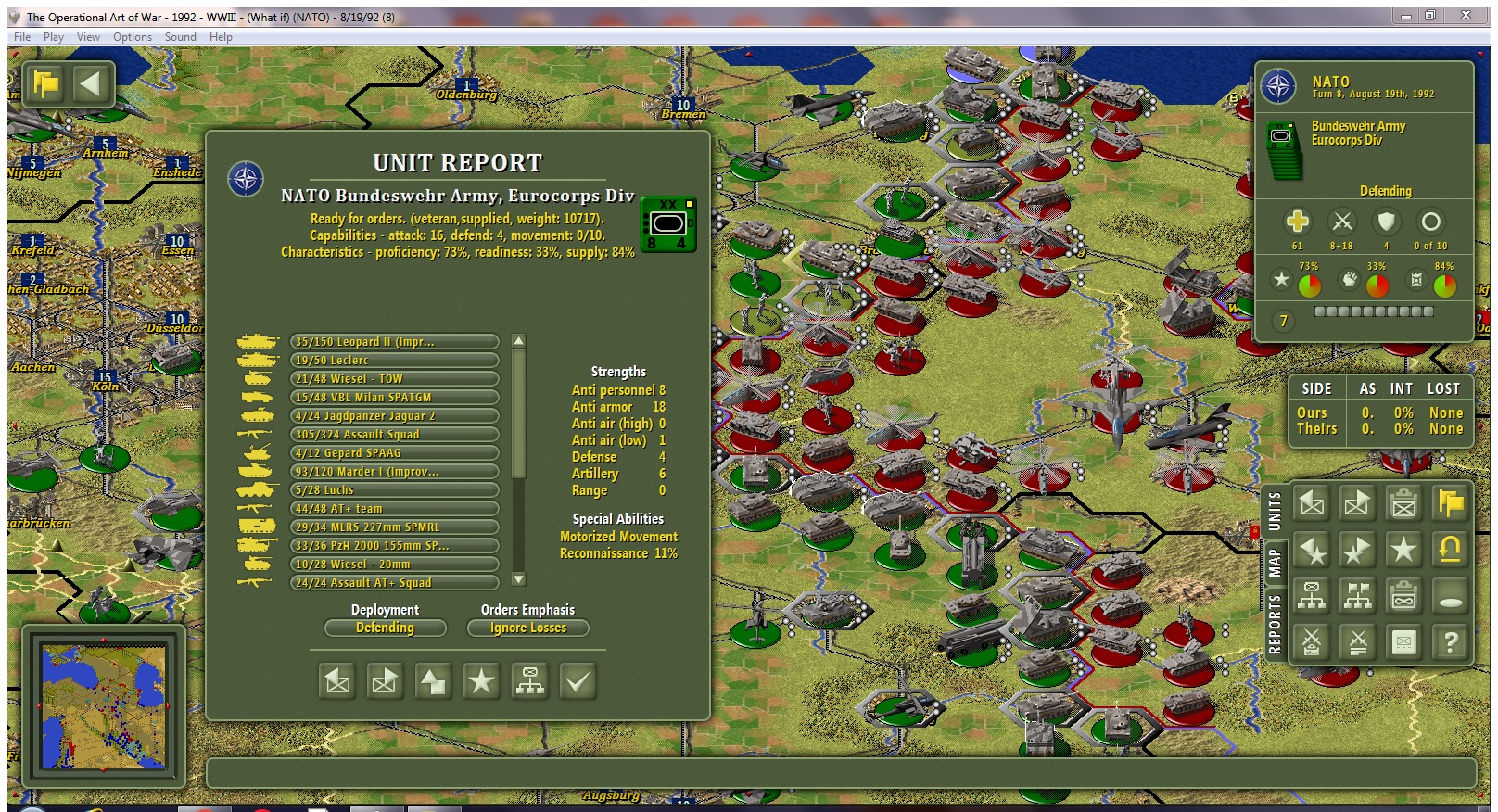This screenshot has height=812, width=1498.
Task: Open the crossed swords with text lines icon
Action: tap(1357, 641)
